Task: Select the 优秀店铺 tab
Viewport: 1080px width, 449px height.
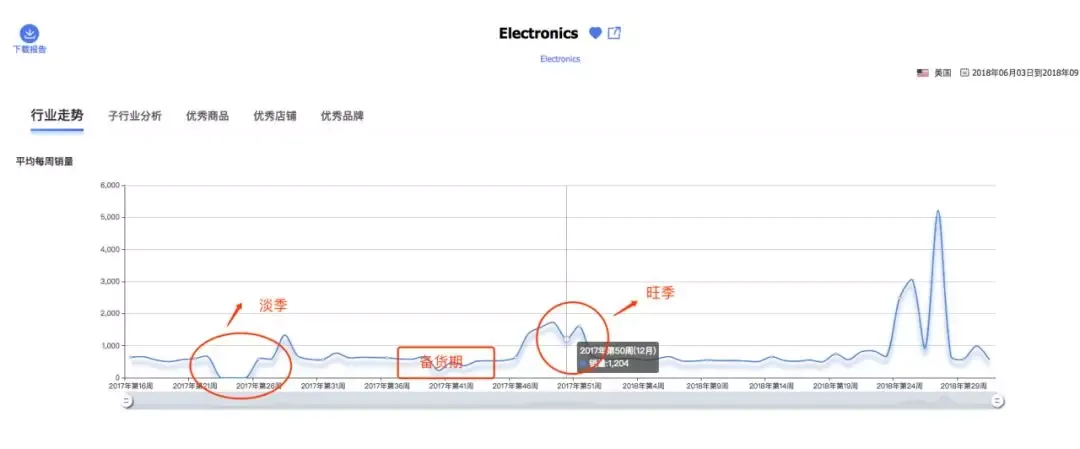Action: point(275,116)
